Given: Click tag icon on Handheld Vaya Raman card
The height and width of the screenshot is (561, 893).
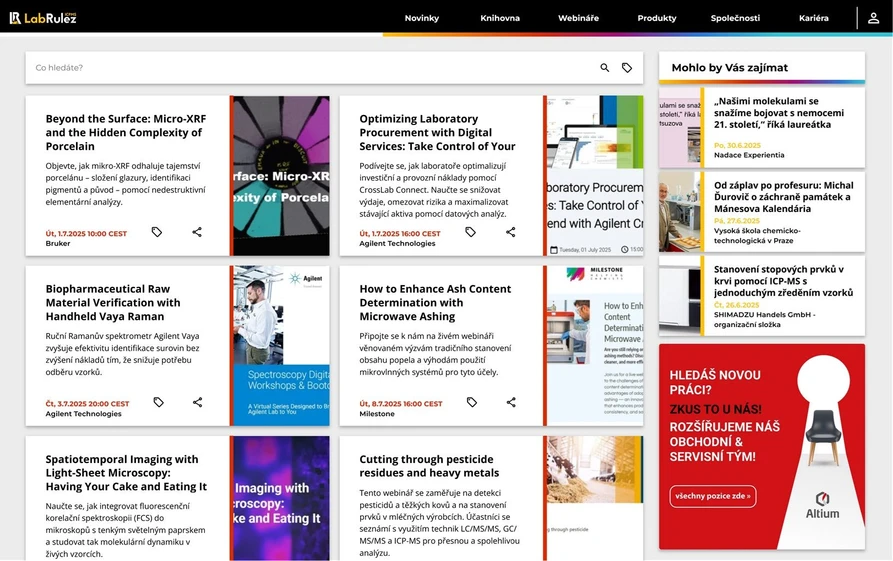Looking at the screenshot, I should click(x=158, y=402).
